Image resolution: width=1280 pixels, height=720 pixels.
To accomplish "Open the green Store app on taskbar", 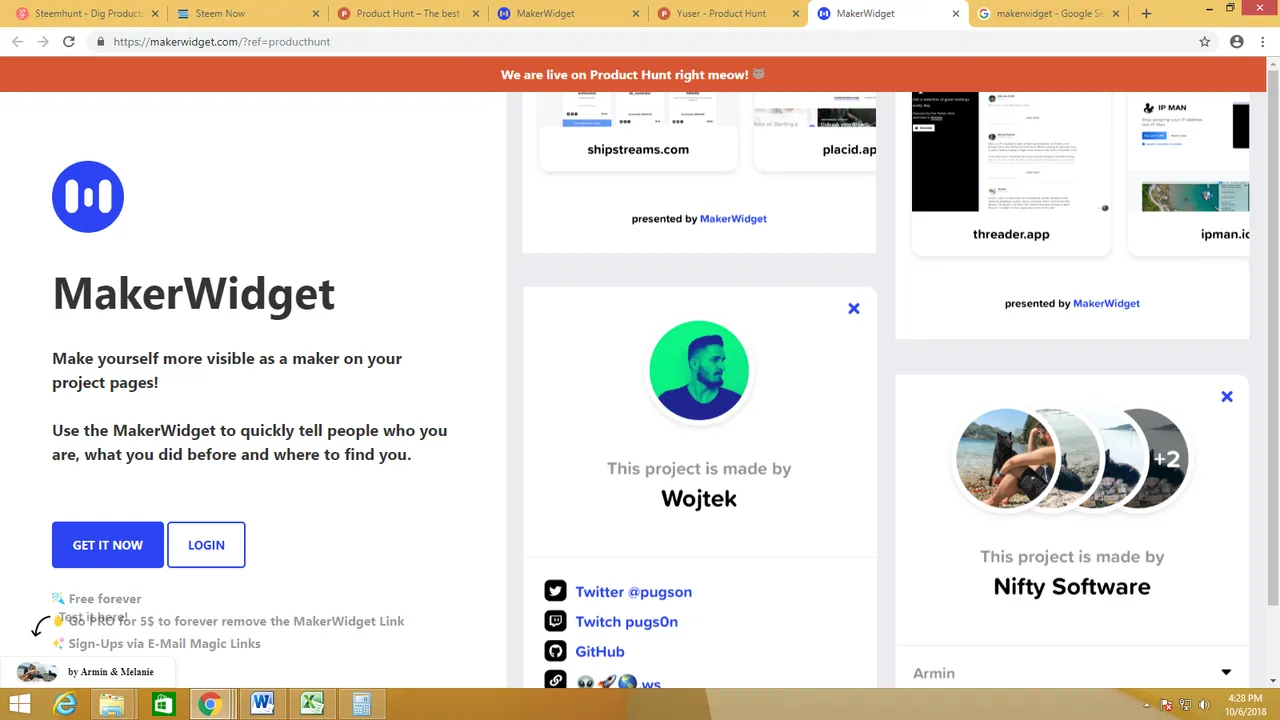I will [161, 704].
